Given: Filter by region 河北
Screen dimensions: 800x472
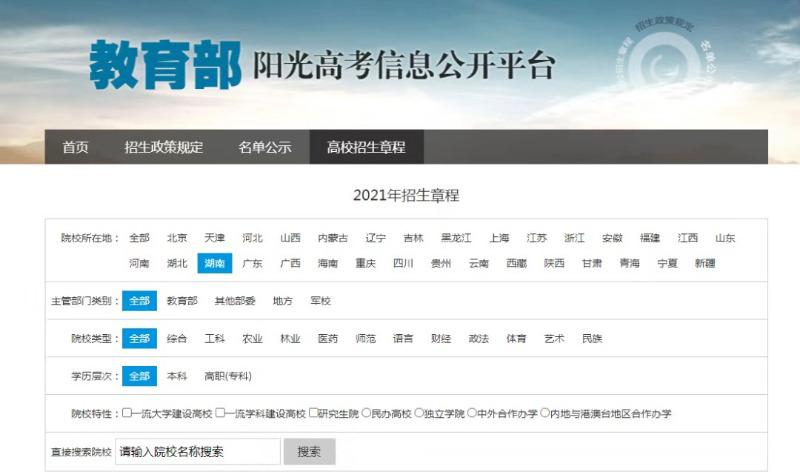Looking at the screenshot, I should pos(253,238).
